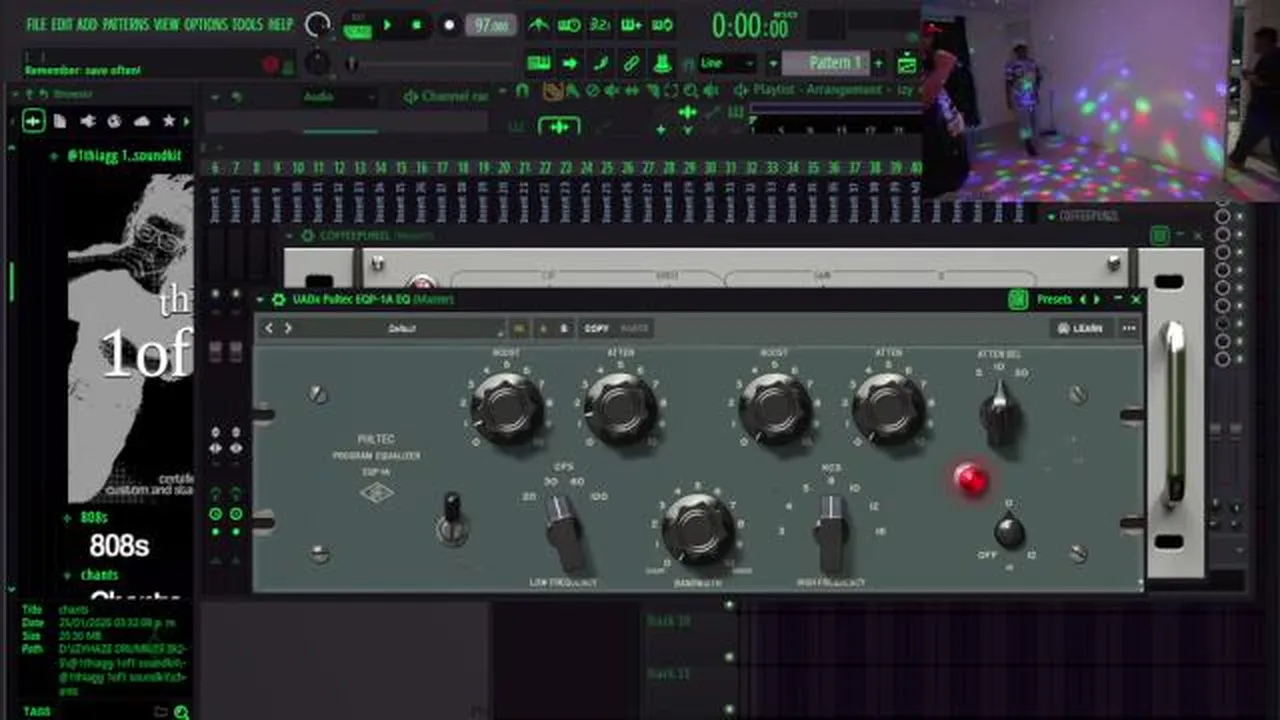The height and width of the screenshot is (720, 1280).
Task: Click the time display 0:00:00
Action: point(749,26)
